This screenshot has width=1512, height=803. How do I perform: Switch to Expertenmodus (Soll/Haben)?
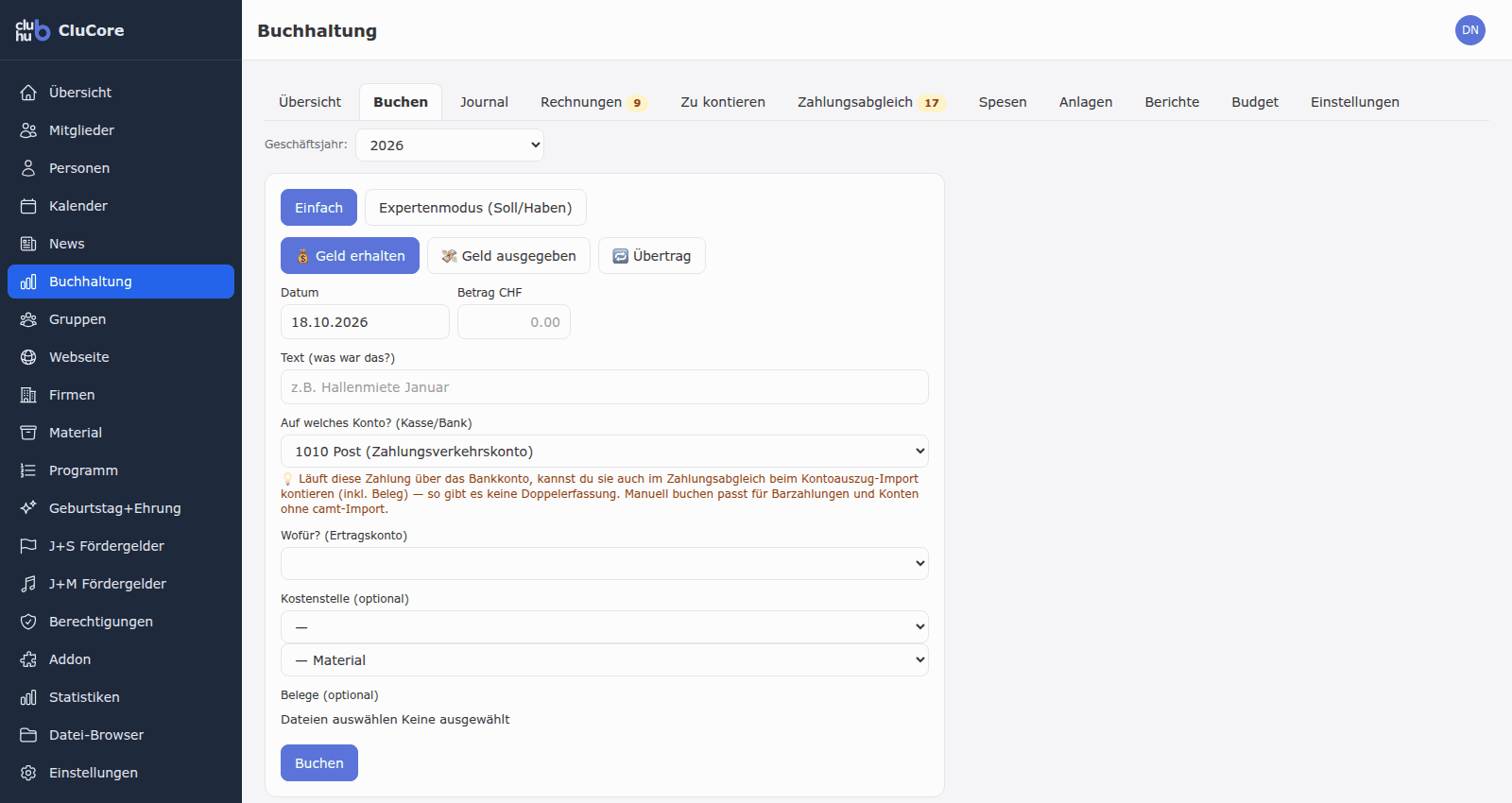point(475,208)
